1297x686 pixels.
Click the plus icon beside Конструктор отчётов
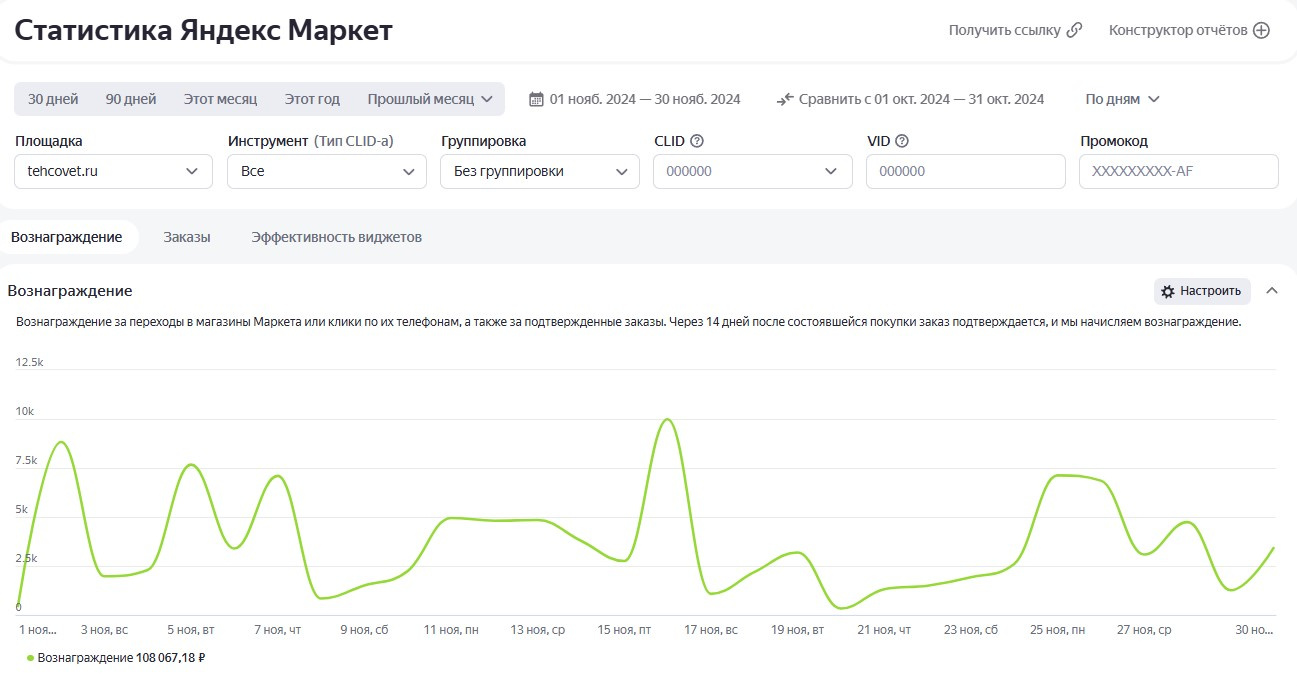[x=1262, y=30]
